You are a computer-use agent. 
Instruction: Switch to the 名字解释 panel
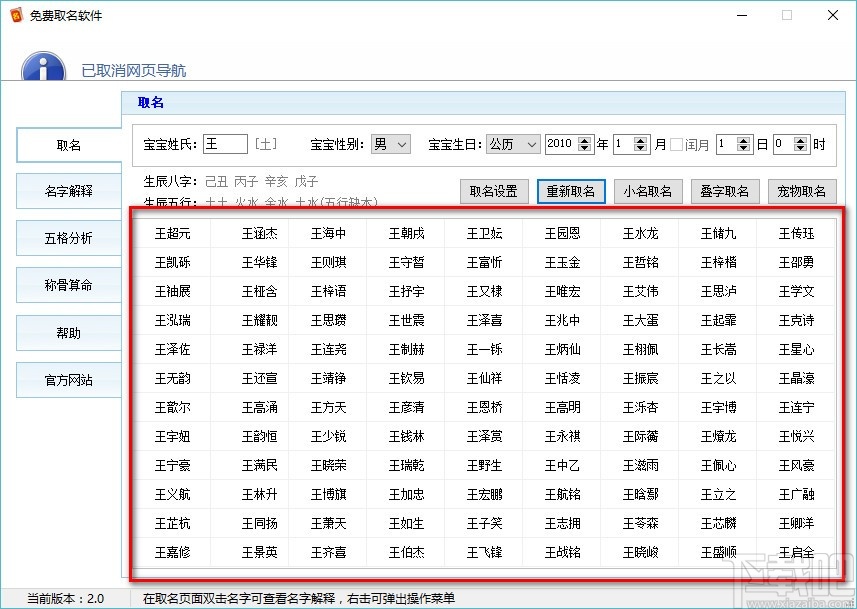click(68, 191)
